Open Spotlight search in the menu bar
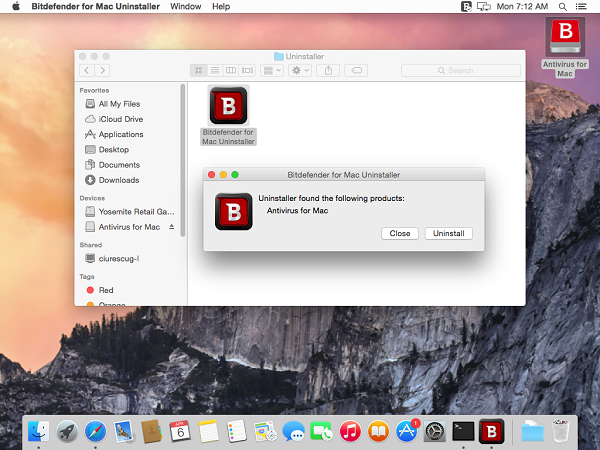The image size is (600, 450). click(x=563, y=7)
